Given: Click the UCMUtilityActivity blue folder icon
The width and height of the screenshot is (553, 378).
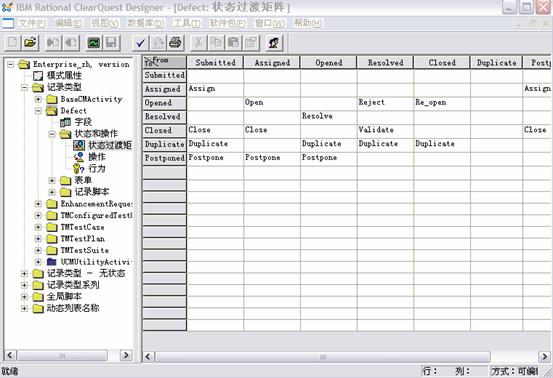Looking at the screenshot, I should [x=51, y=262].
